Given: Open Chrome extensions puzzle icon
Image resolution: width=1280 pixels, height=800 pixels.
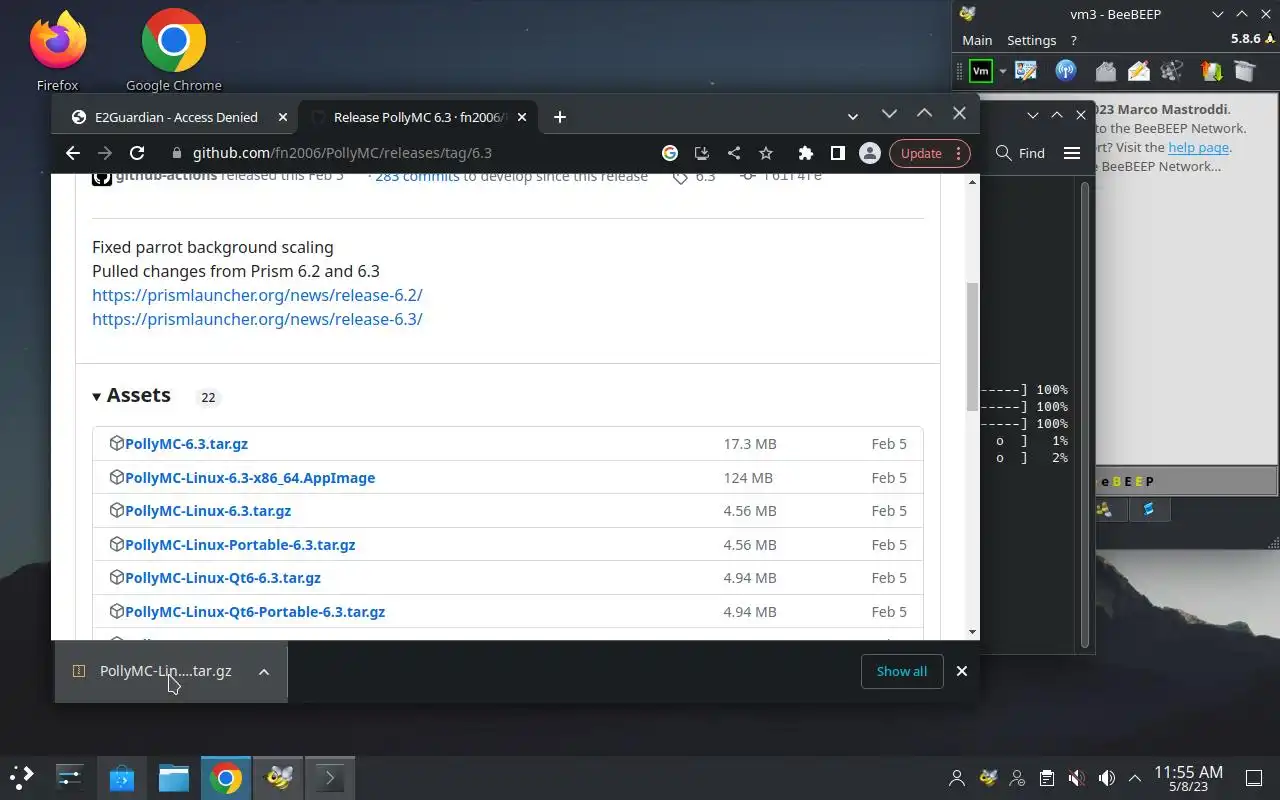Looking at the screenshot, I should (x=805, y=153).
